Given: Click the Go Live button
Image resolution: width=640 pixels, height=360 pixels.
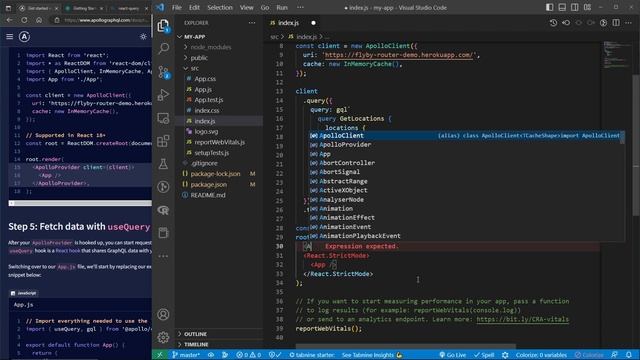Looking at the screenshot, I should pos(453,355).
